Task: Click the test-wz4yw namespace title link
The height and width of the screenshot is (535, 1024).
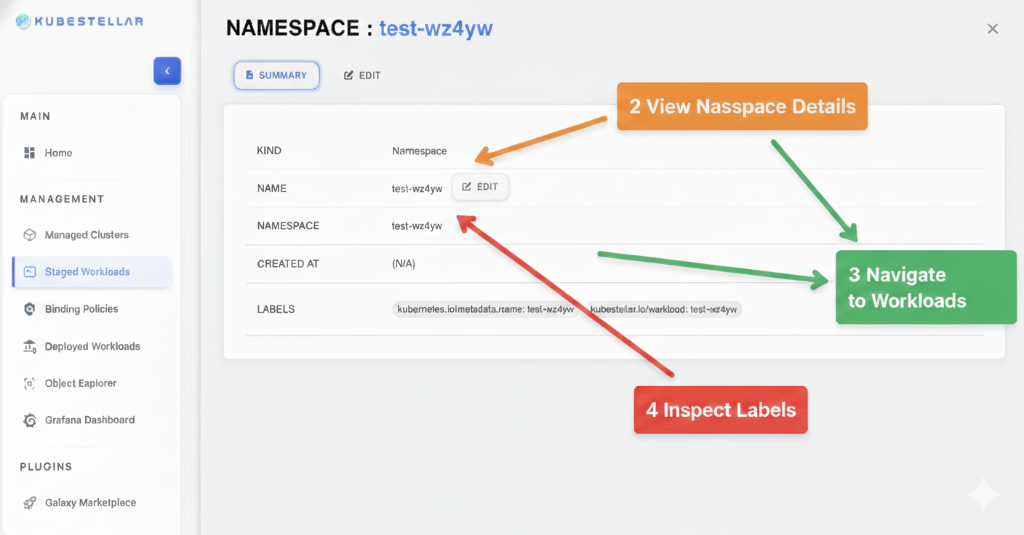Action: [x=435, y=28]
